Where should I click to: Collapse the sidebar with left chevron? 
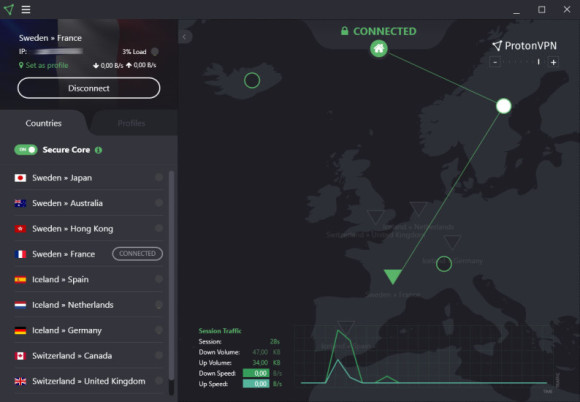185,37
